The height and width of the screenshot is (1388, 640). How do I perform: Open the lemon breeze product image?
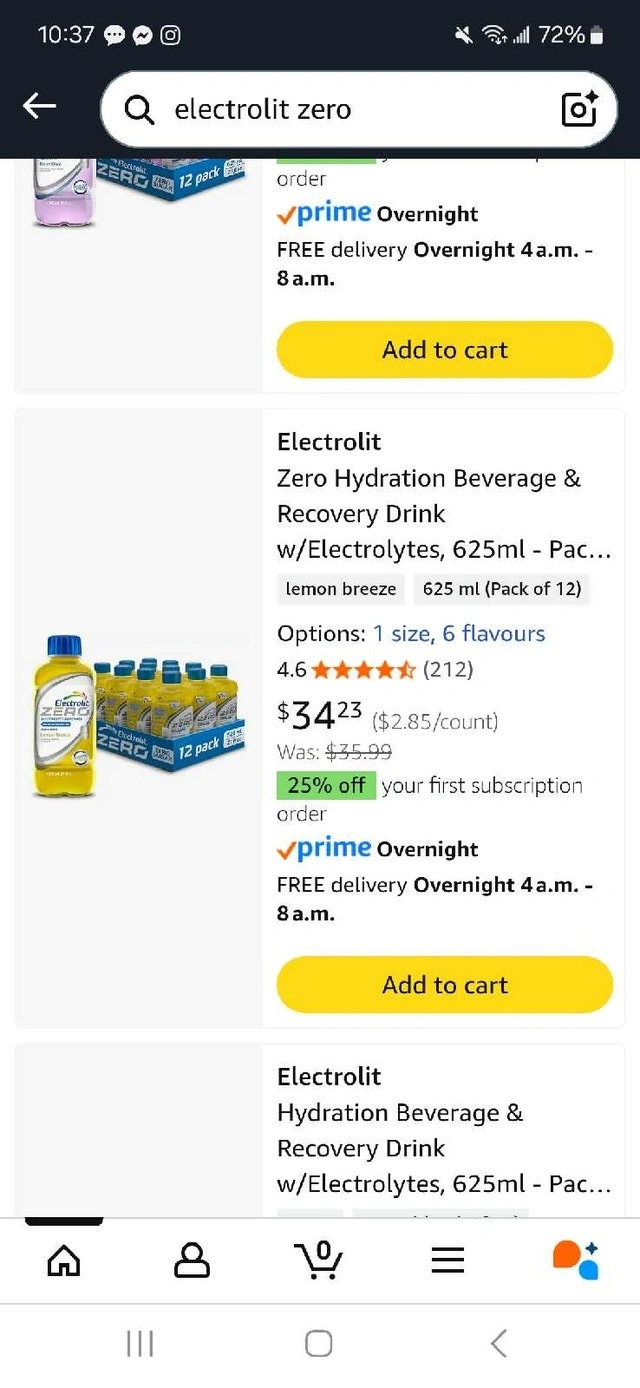tap(138, 717)
